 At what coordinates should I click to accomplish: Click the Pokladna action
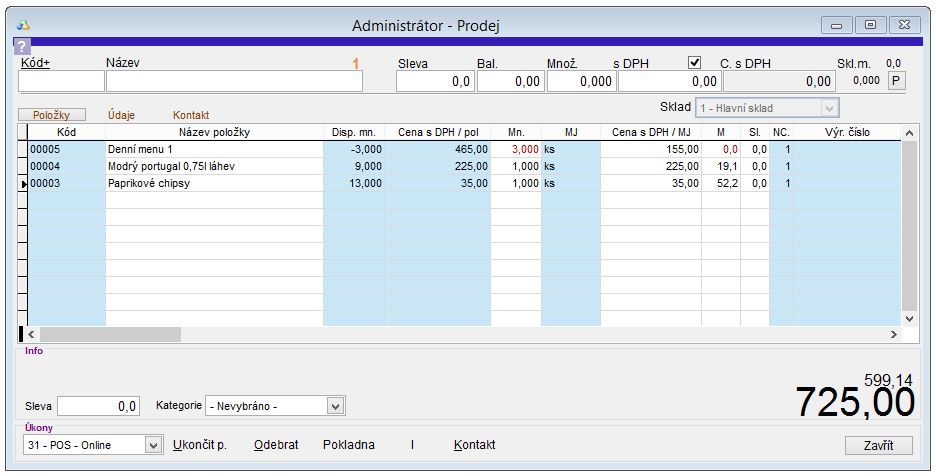point(349,445)
